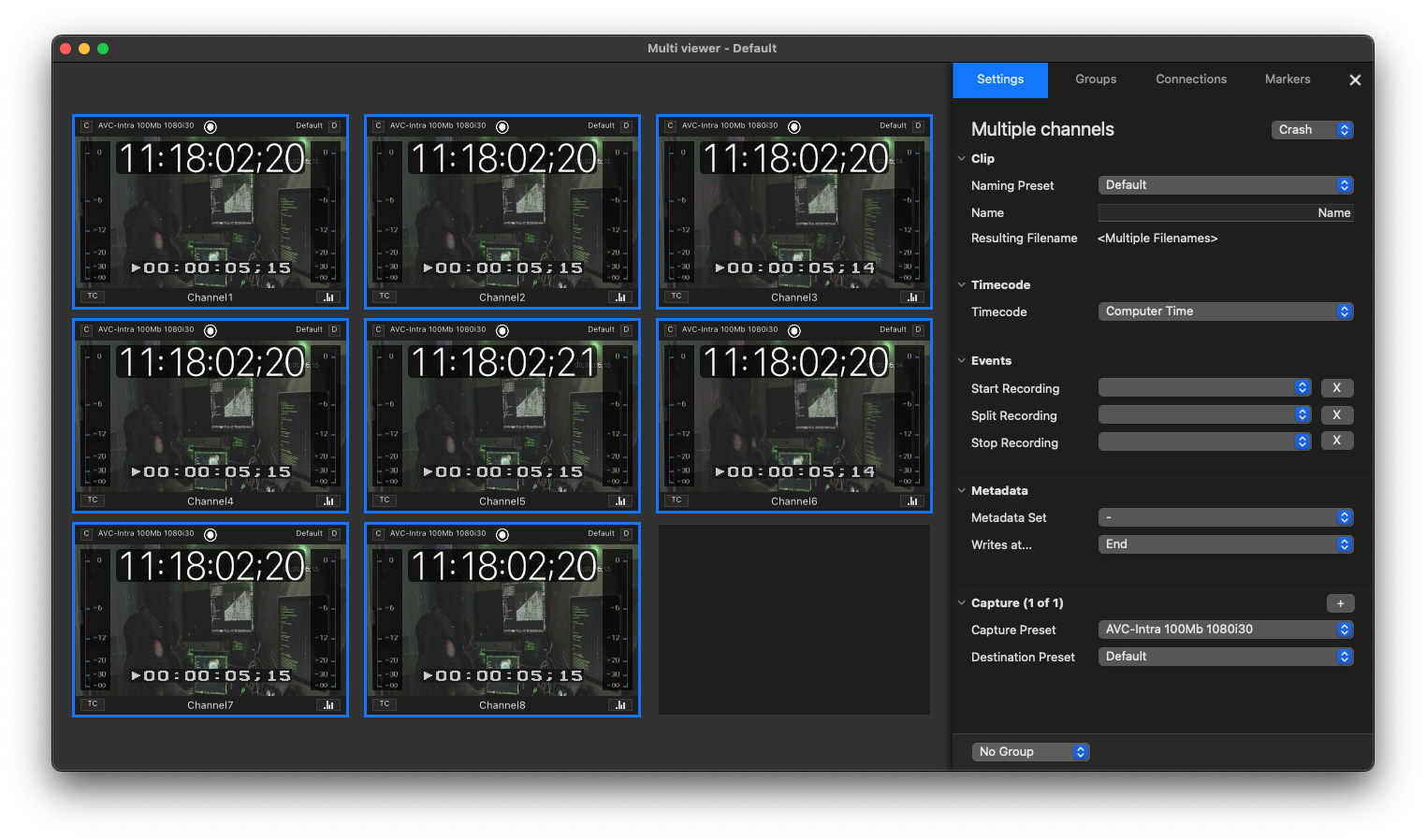Click the C capture icon on Channel7

tap(86, 534)
